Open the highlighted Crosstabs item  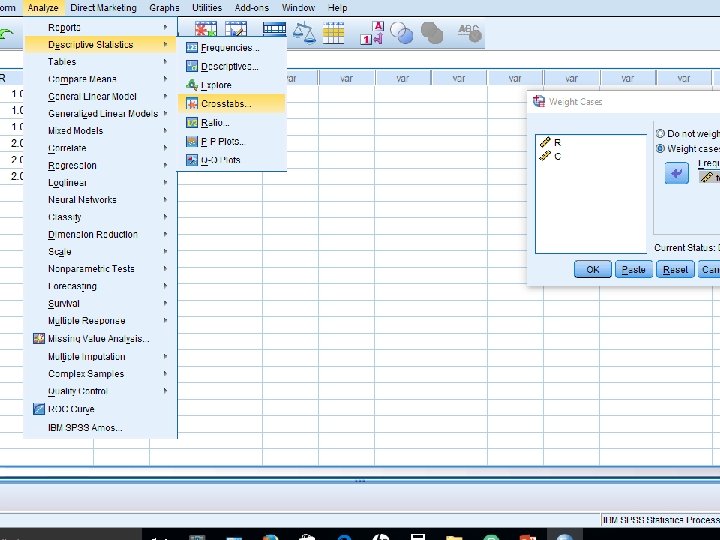click(232, 104)
